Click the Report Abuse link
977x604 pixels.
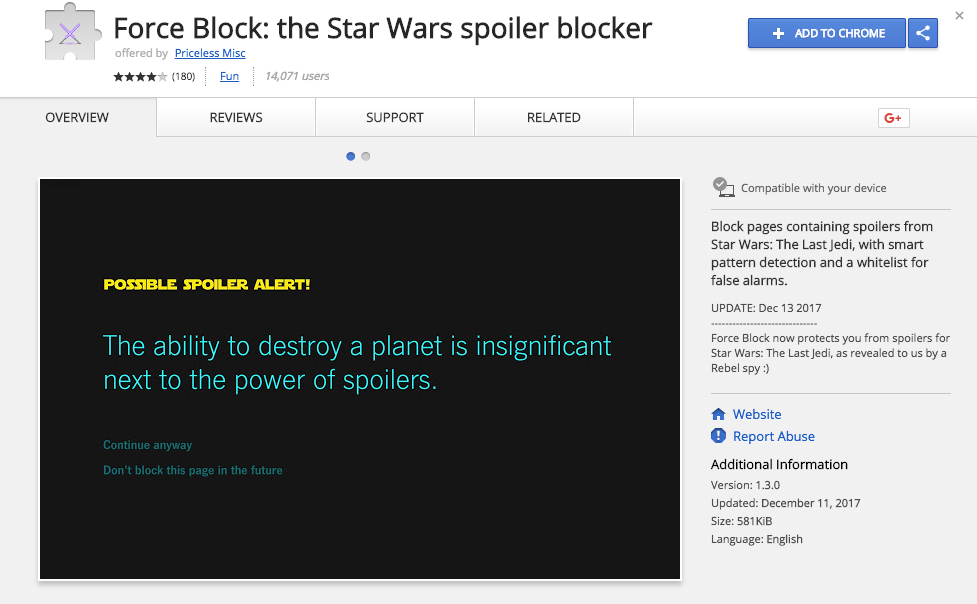773,436
